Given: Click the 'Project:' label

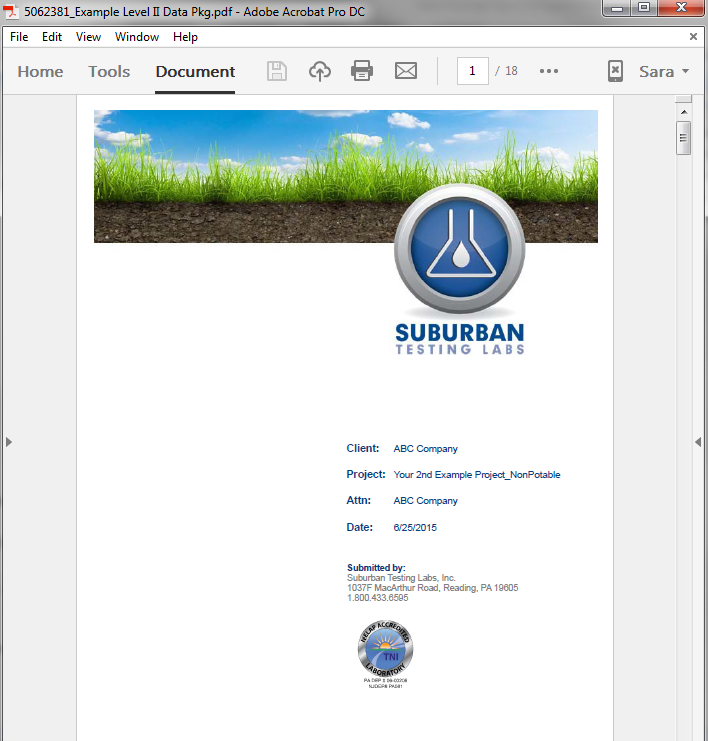Looking at the screenshot, I should point(366,474).
